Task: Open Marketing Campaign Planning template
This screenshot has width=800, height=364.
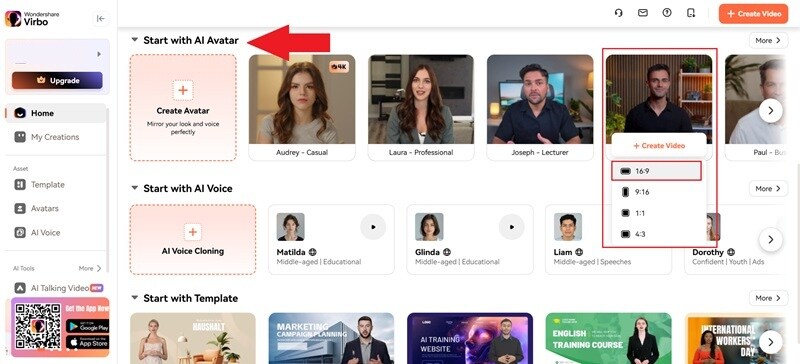Action: coord(331,338)
